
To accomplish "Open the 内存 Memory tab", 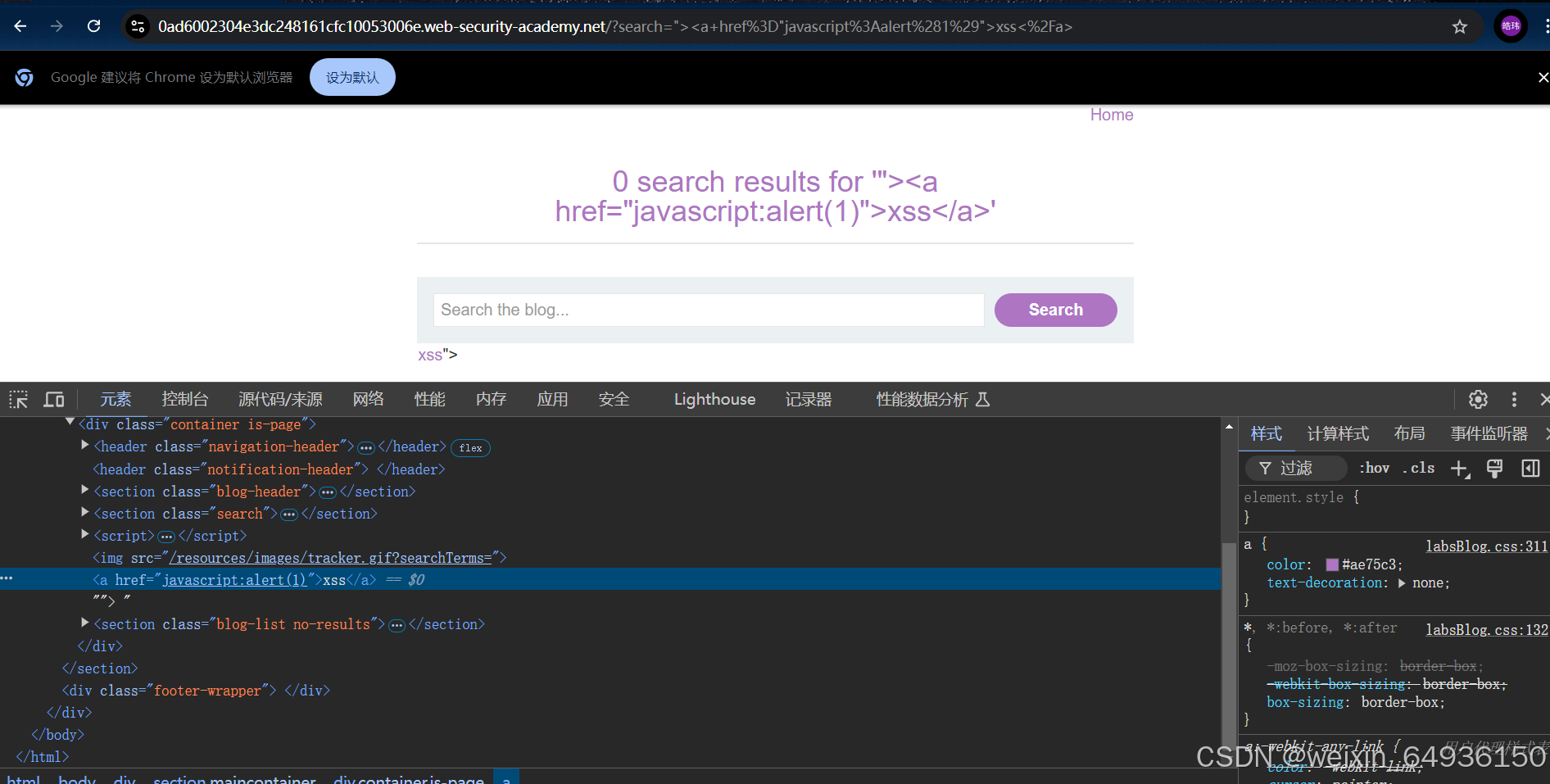I will (x=492, y=399).
